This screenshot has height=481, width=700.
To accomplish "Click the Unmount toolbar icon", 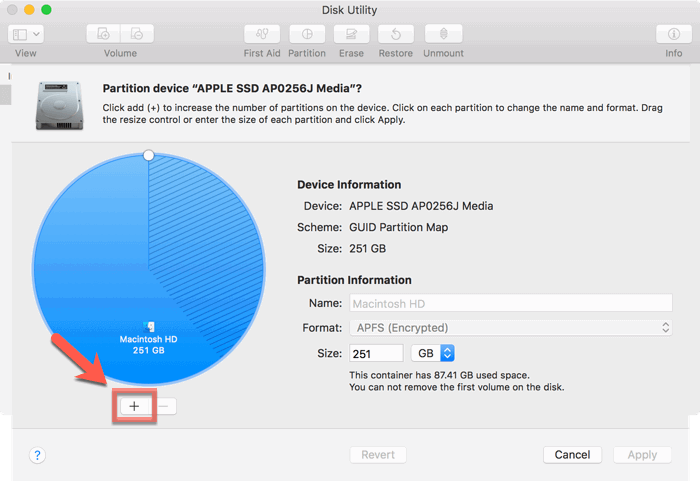I will (x=443, y=34).
